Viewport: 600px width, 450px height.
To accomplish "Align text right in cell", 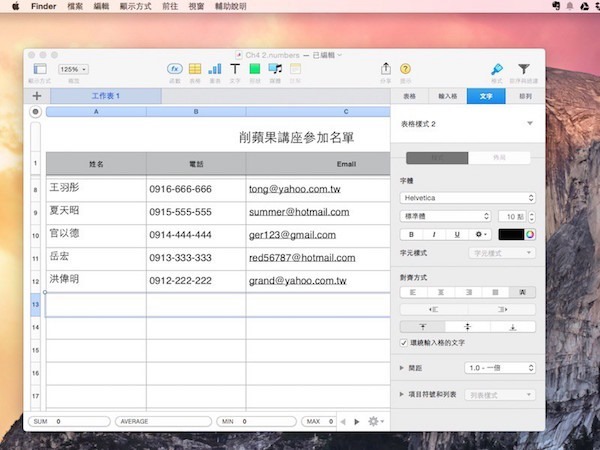I will (468, 292).
